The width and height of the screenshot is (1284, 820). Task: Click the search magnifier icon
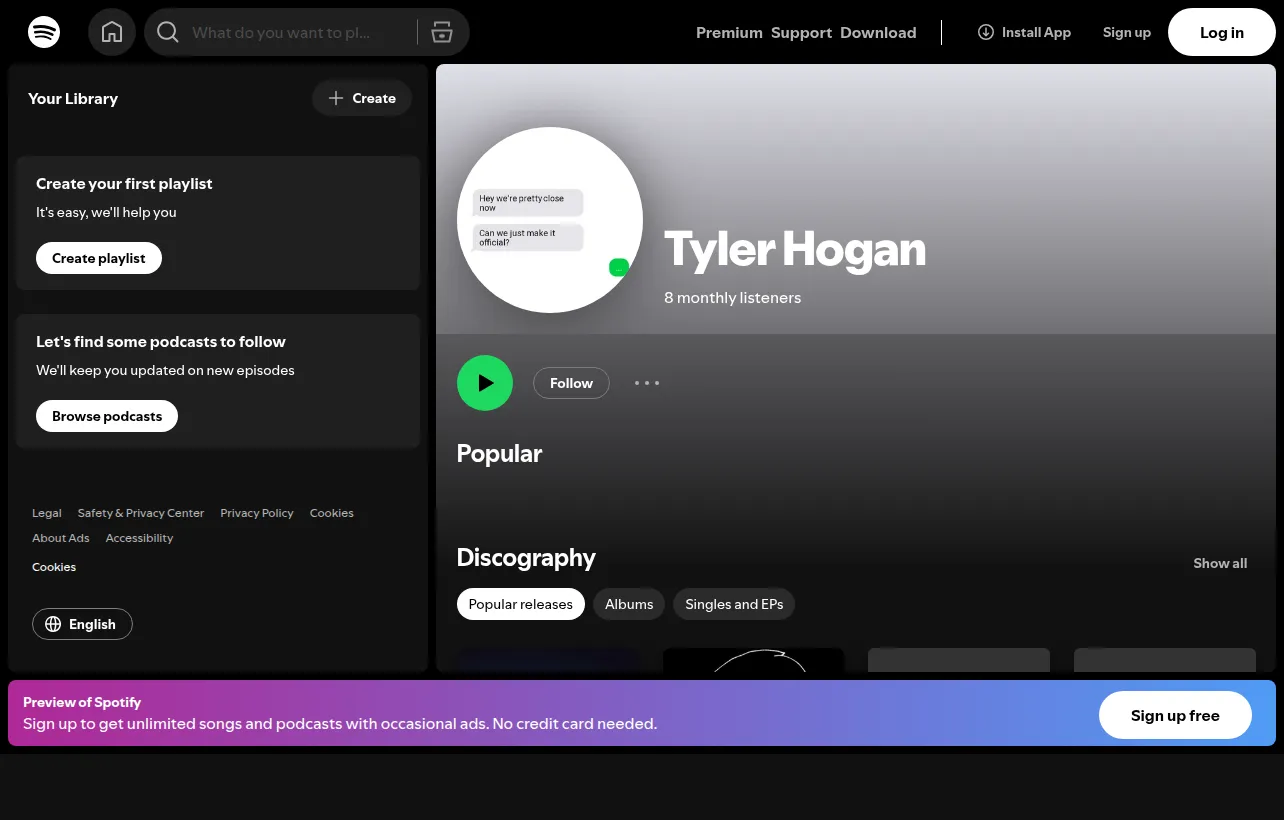(x=168, y=32)
